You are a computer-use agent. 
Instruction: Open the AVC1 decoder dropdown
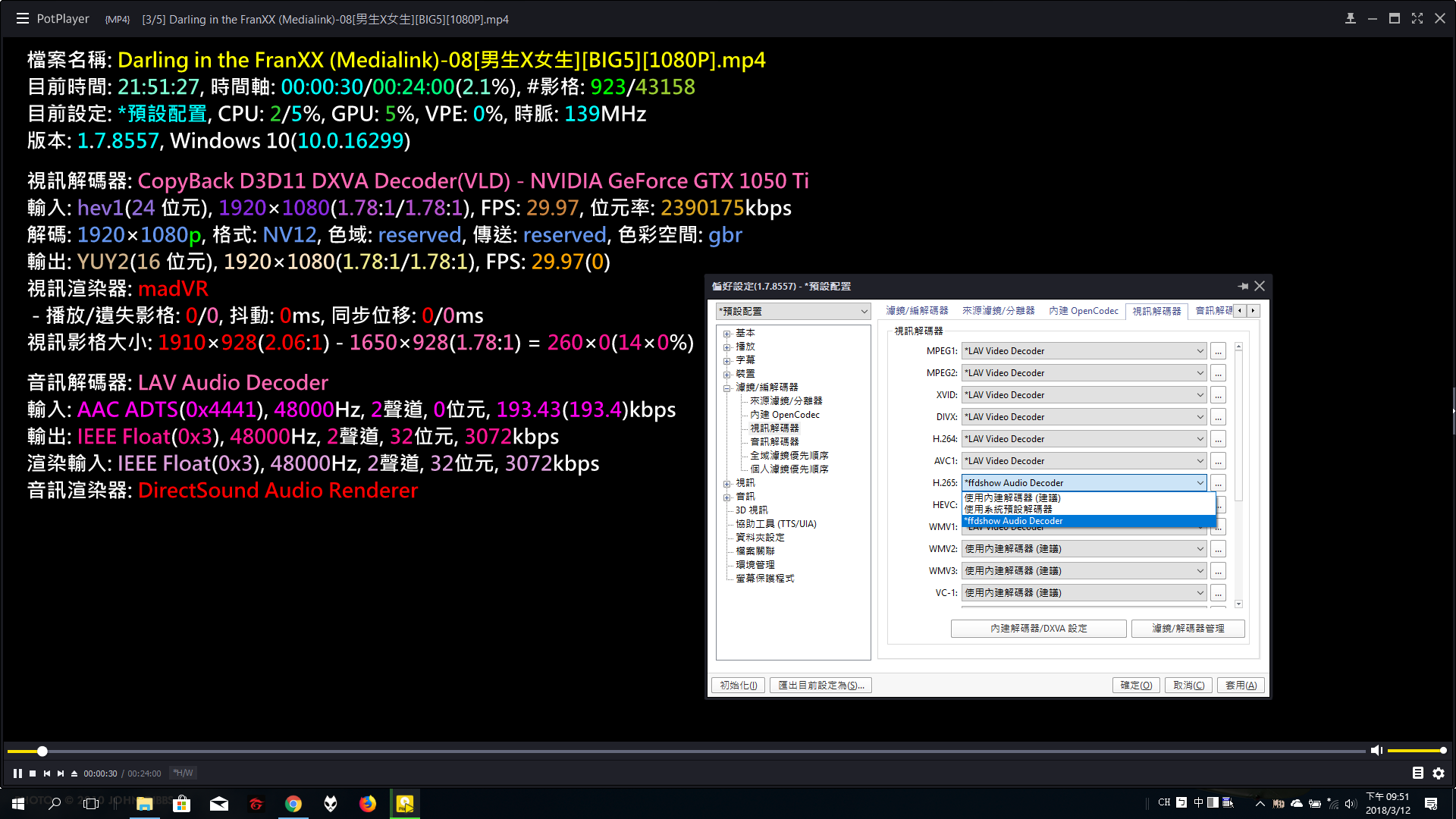[x=1084, y=461]
